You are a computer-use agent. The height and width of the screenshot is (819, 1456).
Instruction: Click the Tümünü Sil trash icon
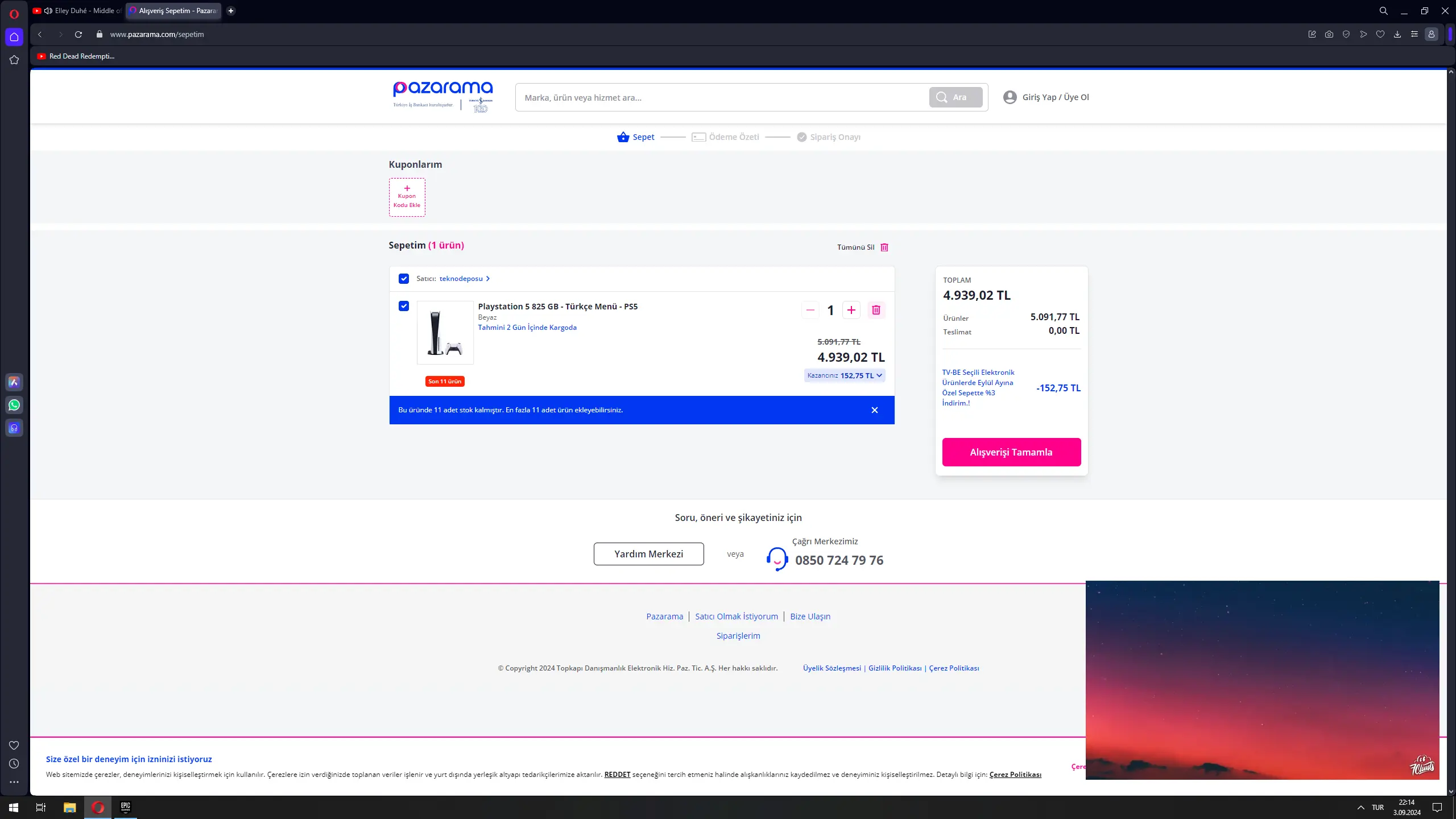(884, 247)
